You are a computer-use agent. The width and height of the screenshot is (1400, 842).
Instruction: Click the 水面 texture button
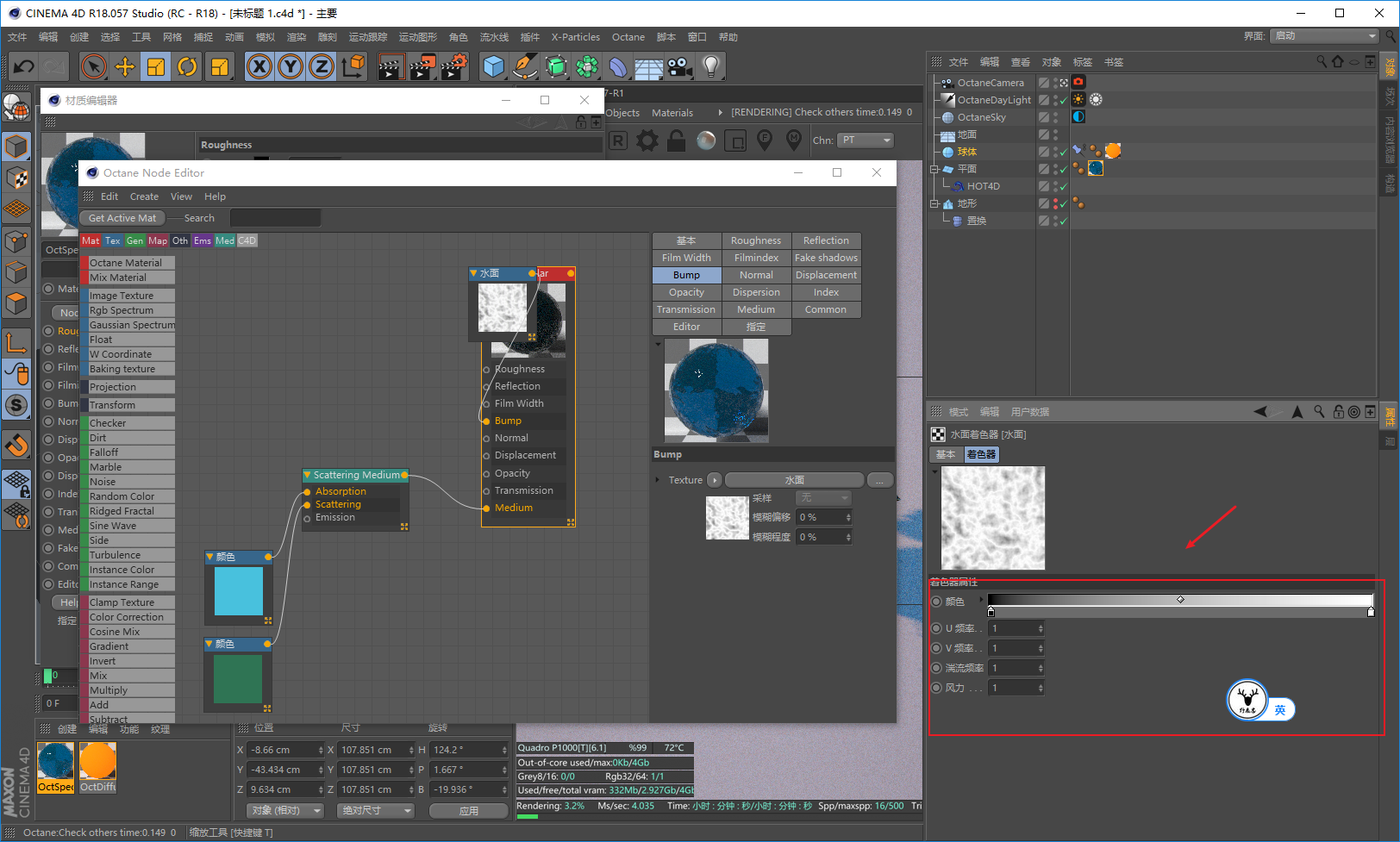794,480
